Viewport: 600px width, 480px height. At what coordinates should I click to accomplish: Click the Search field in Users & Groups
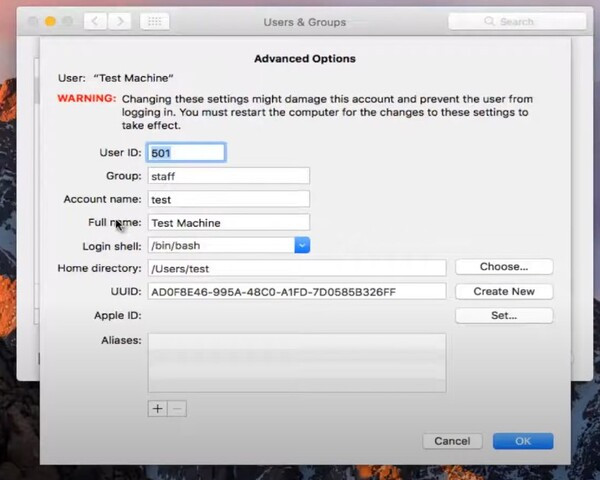(517, 21)
